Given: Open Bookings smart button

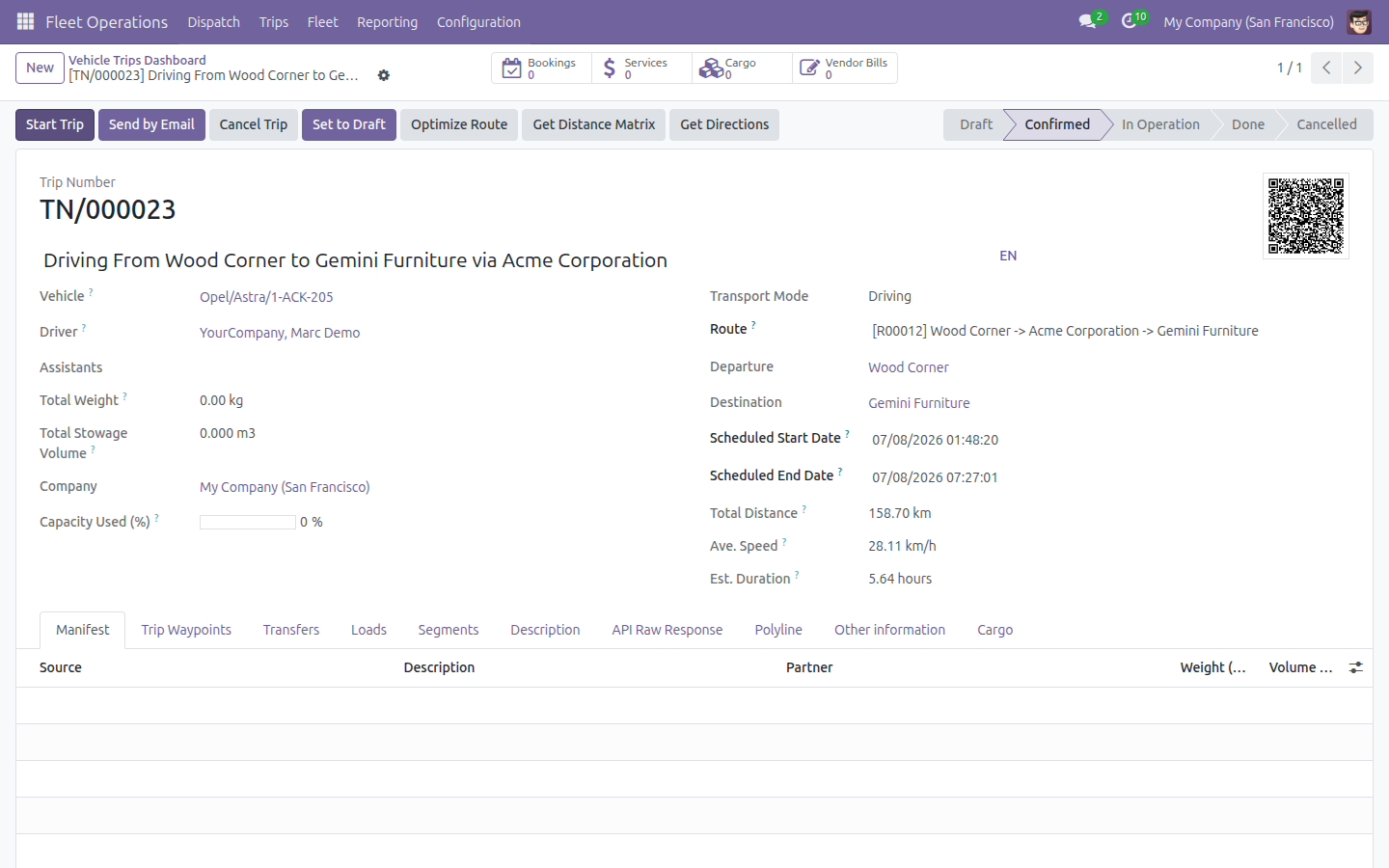Looking at the screenshot, I should [541, 68].
